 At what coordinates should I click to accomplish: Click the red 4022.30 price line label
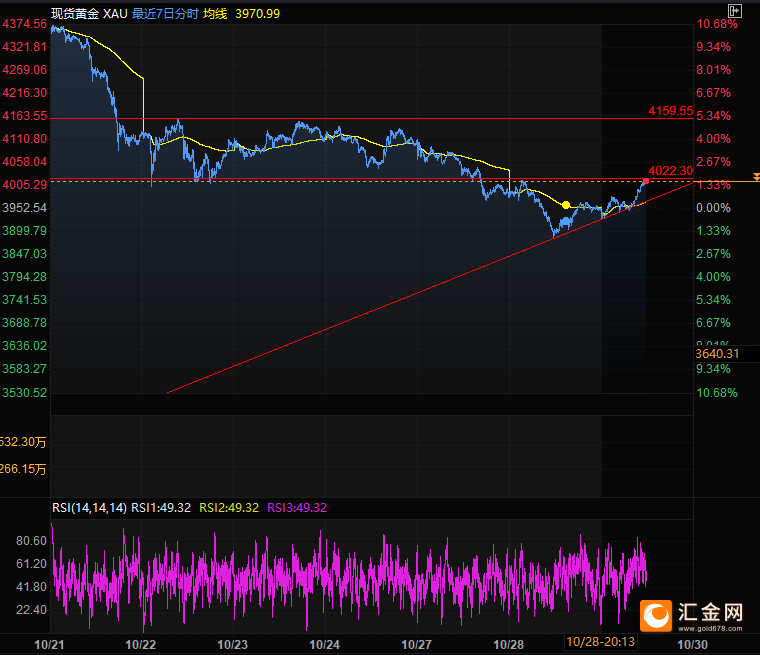pos(671,171)
